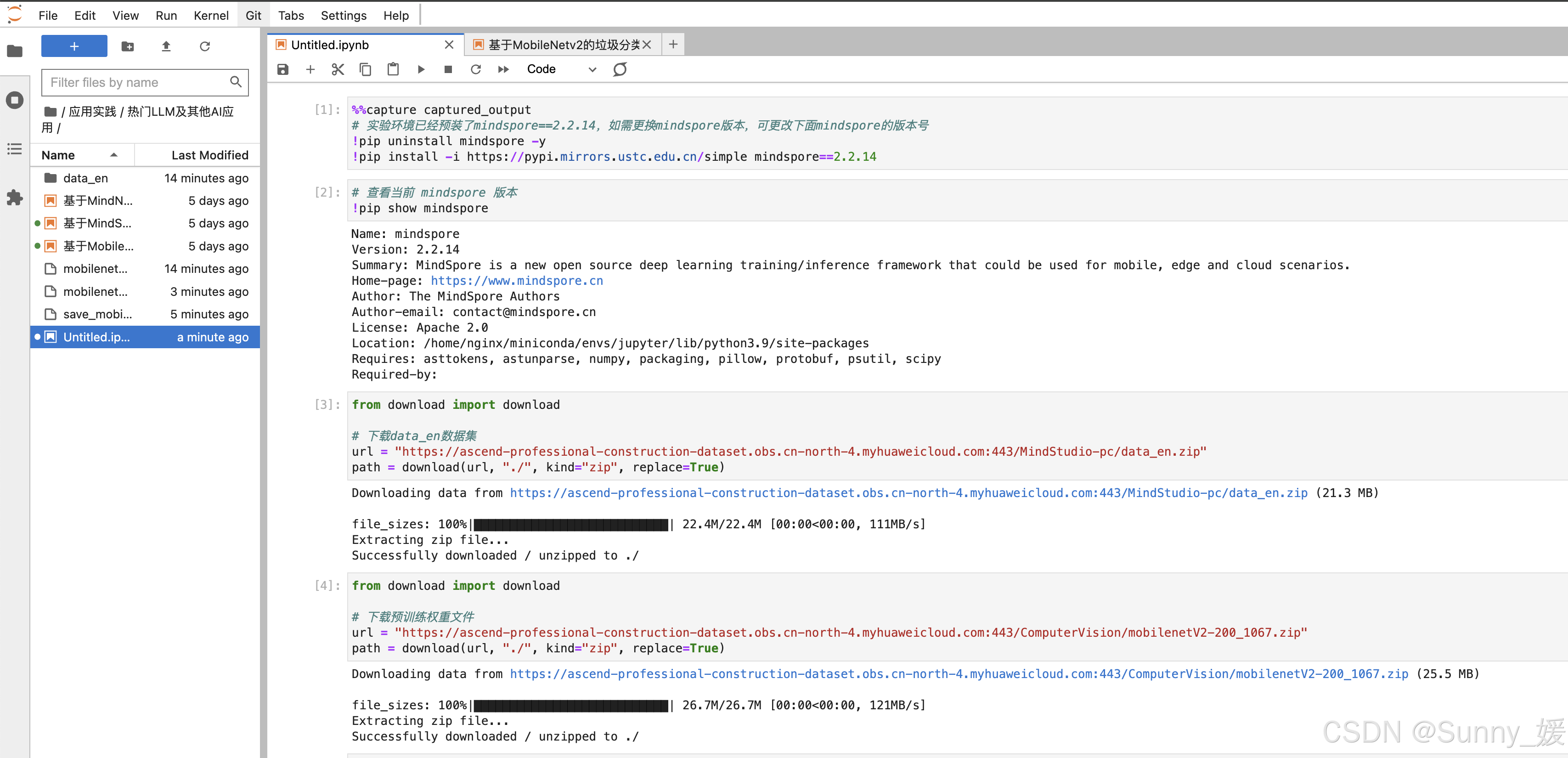Open the Settings menu

[344, 16]
